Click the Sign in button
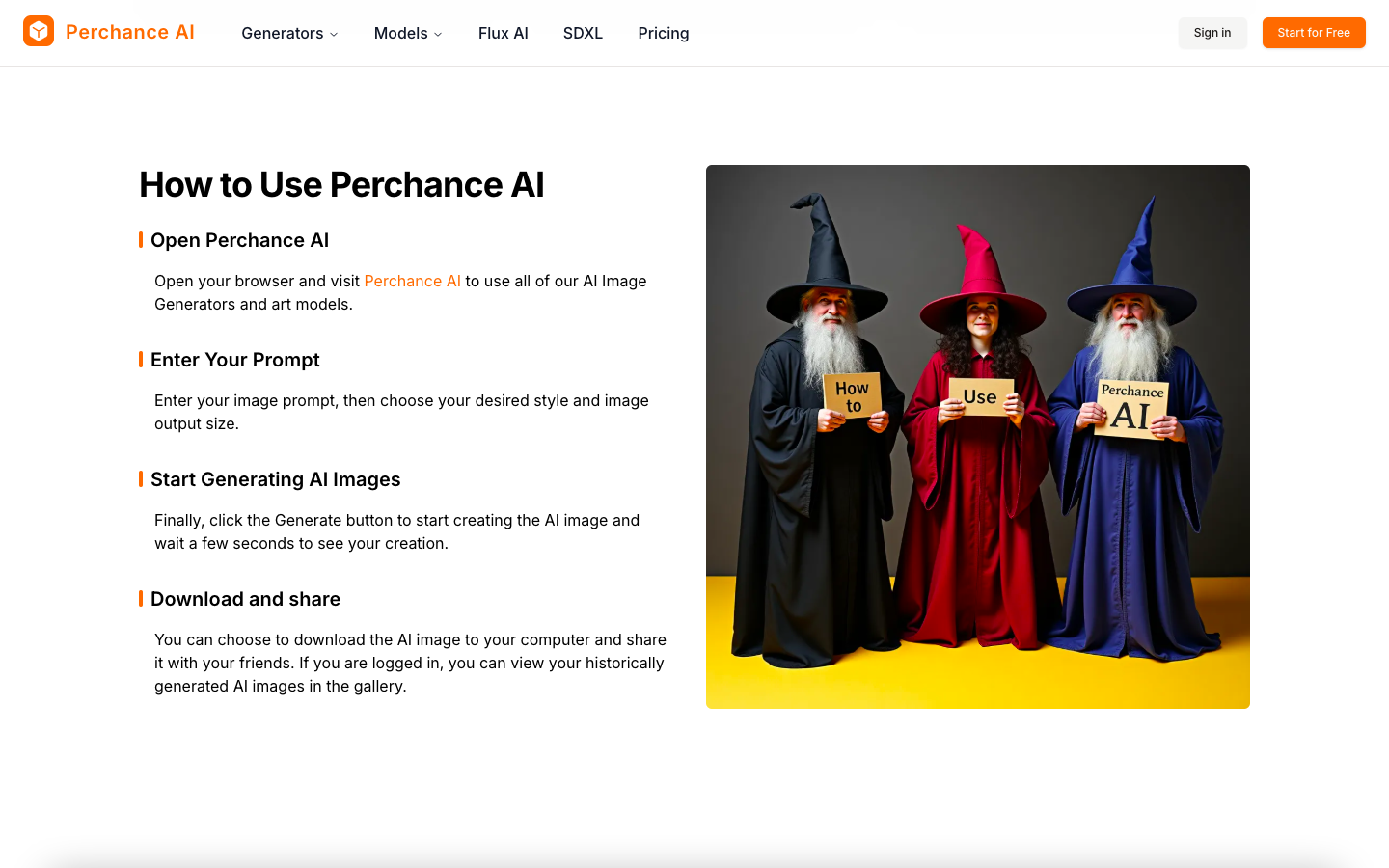1389x868 pixels. [1212, 33]
